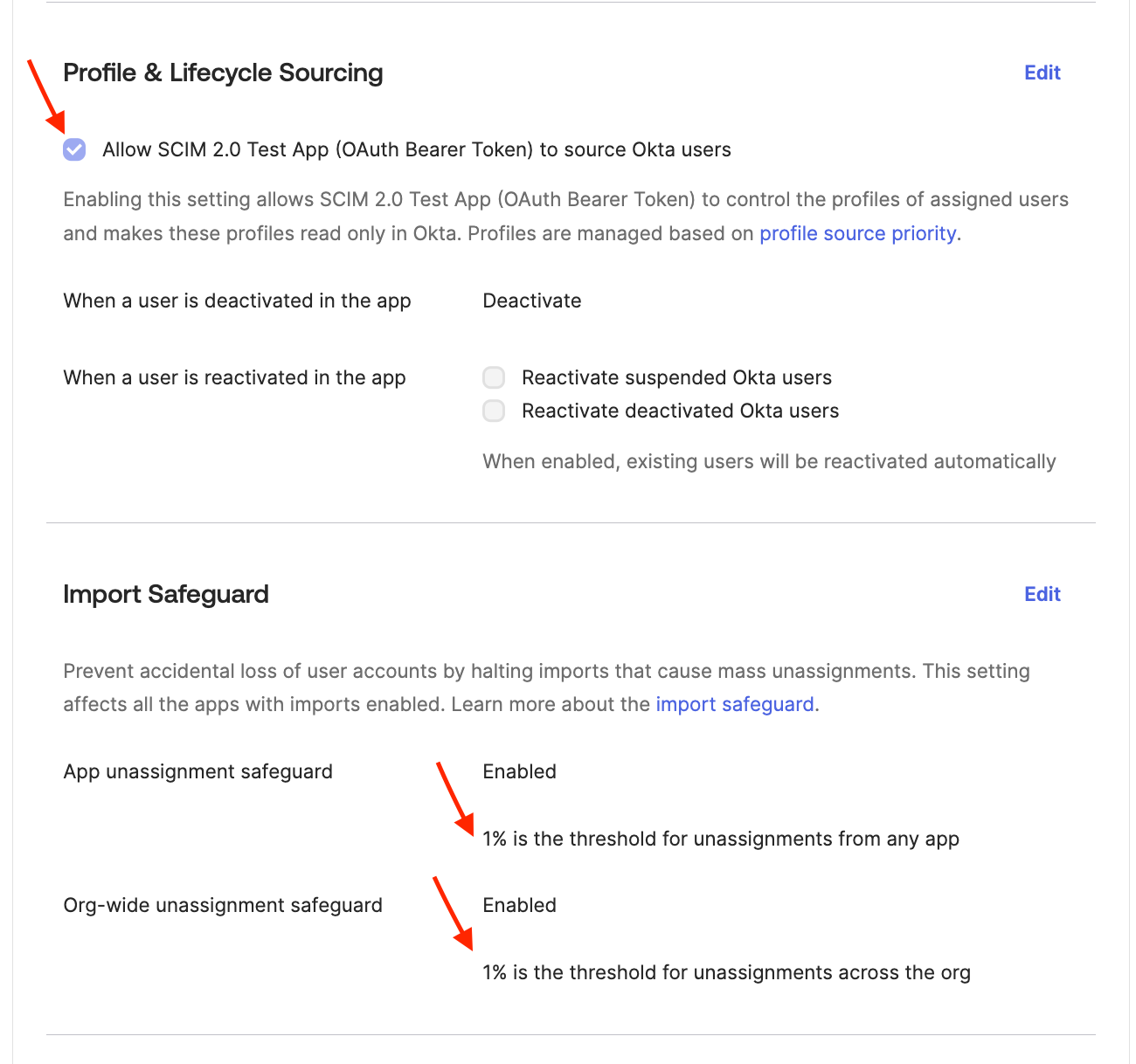Click 'When enabled, existing users' helper text
Image resolution: width=1136 pixels, height=1064 pixels.
tap(769, 461)
